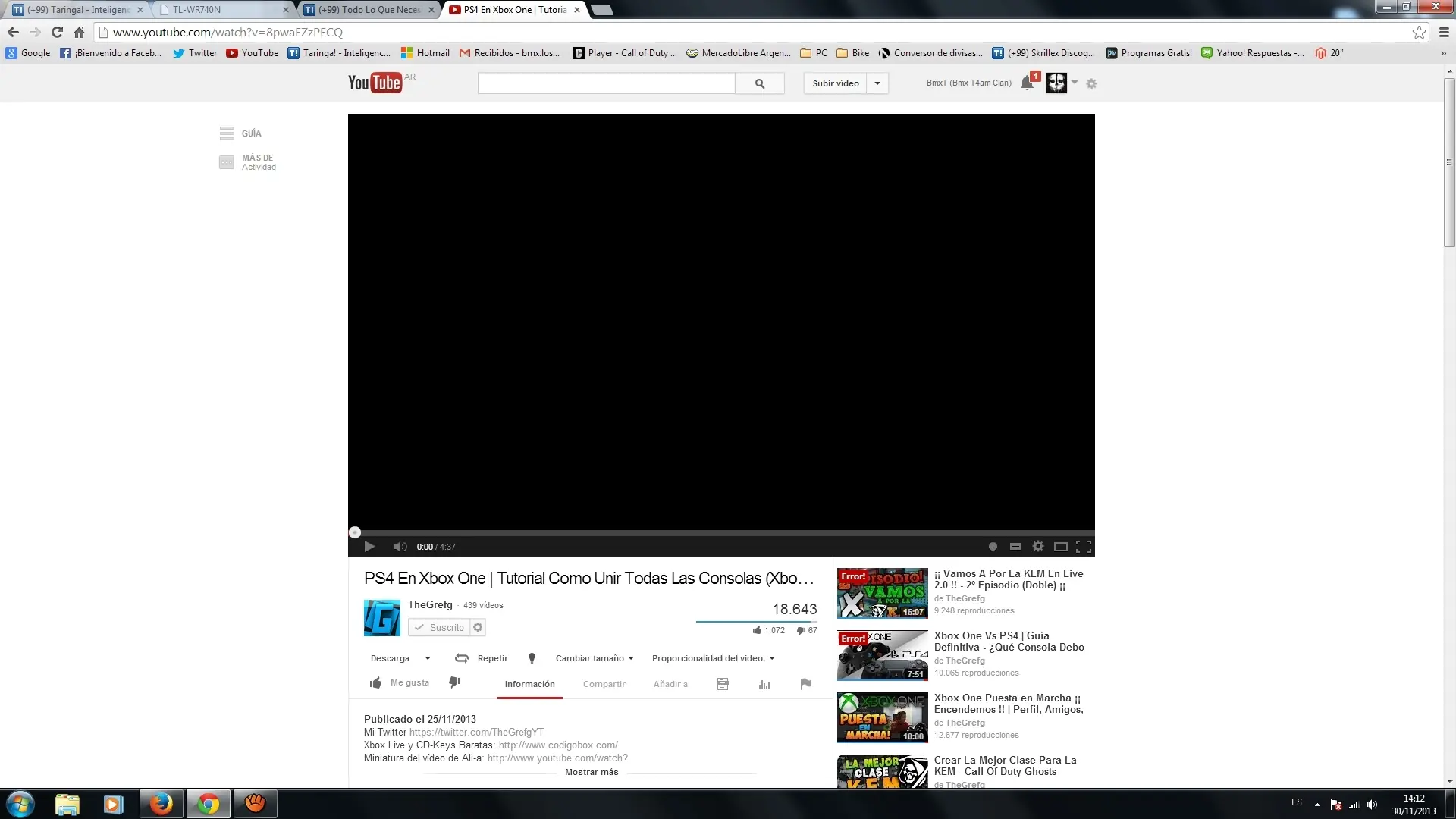Reload the page with the refresh icon
The image size is (1456, 819).
pos(57,32)
